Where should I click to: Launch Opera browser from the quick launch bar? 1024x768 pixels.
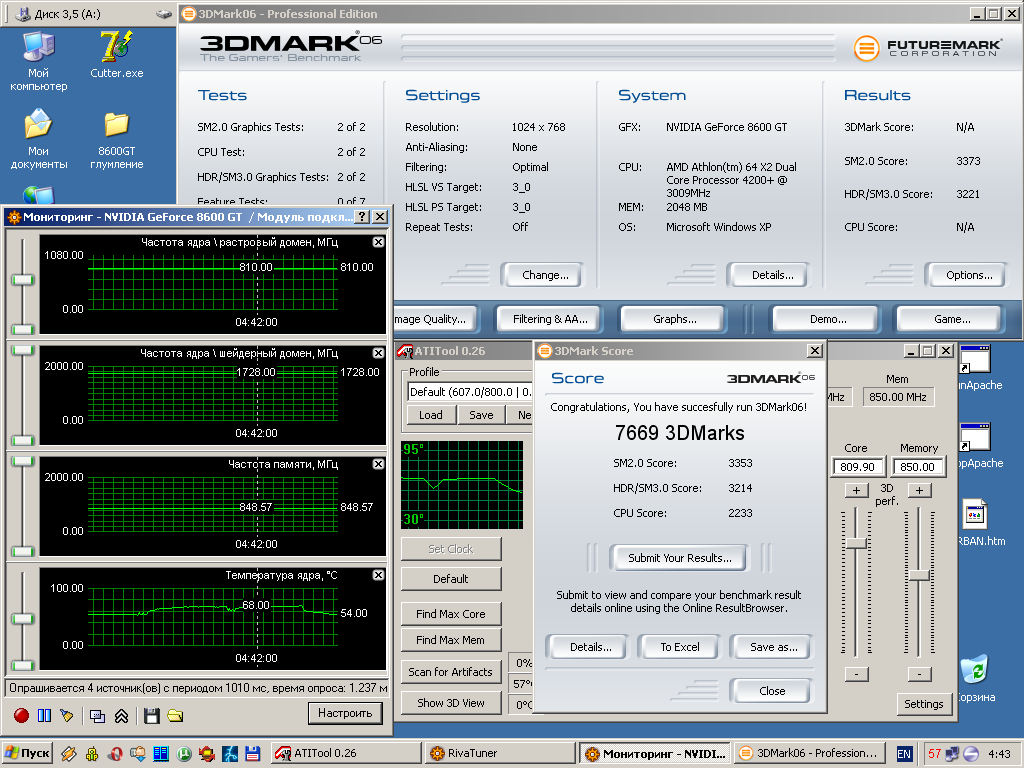[x=115, y=754]
